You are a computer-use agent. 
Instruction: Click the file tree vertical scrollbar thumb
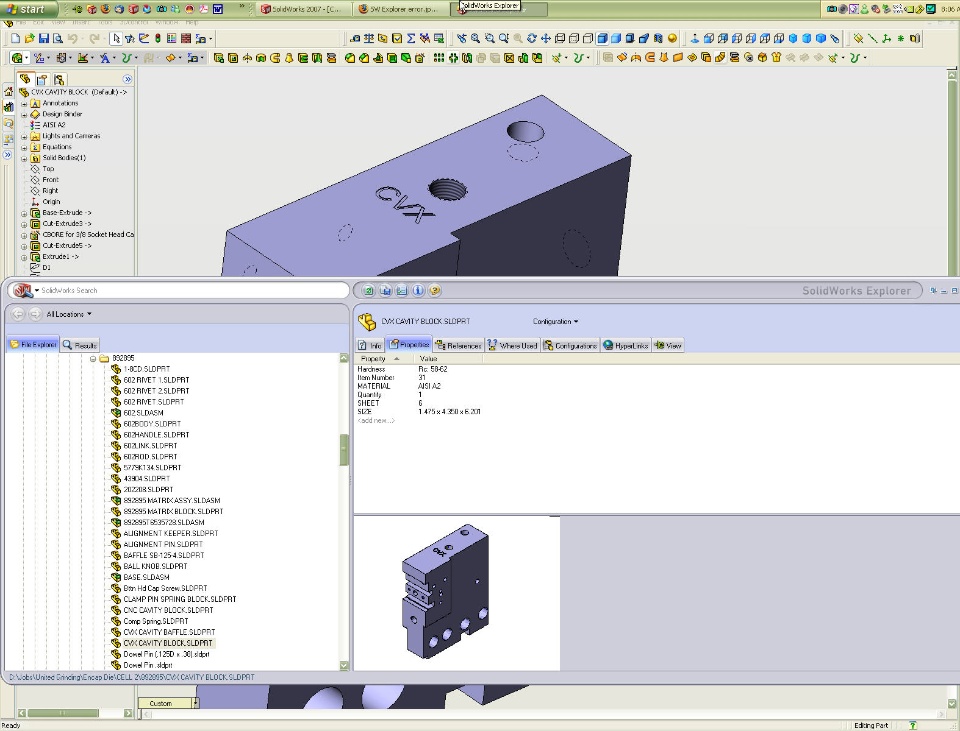344,451
